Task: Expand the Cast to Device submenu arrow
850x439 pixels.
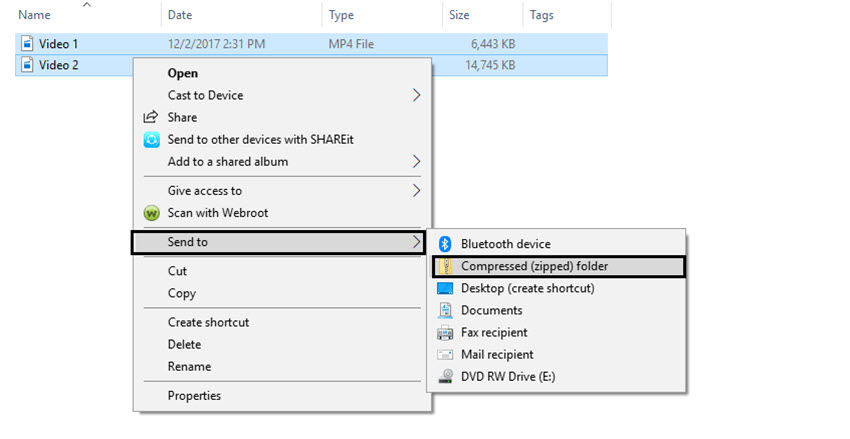Action: point(416,95)
